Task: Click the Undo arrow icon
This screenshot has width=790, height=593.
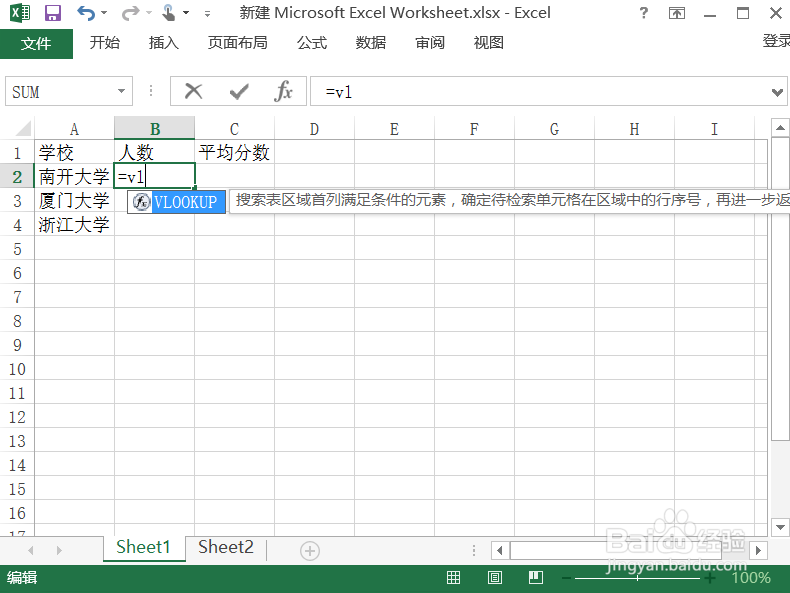Action: click(x=86, y=13)
